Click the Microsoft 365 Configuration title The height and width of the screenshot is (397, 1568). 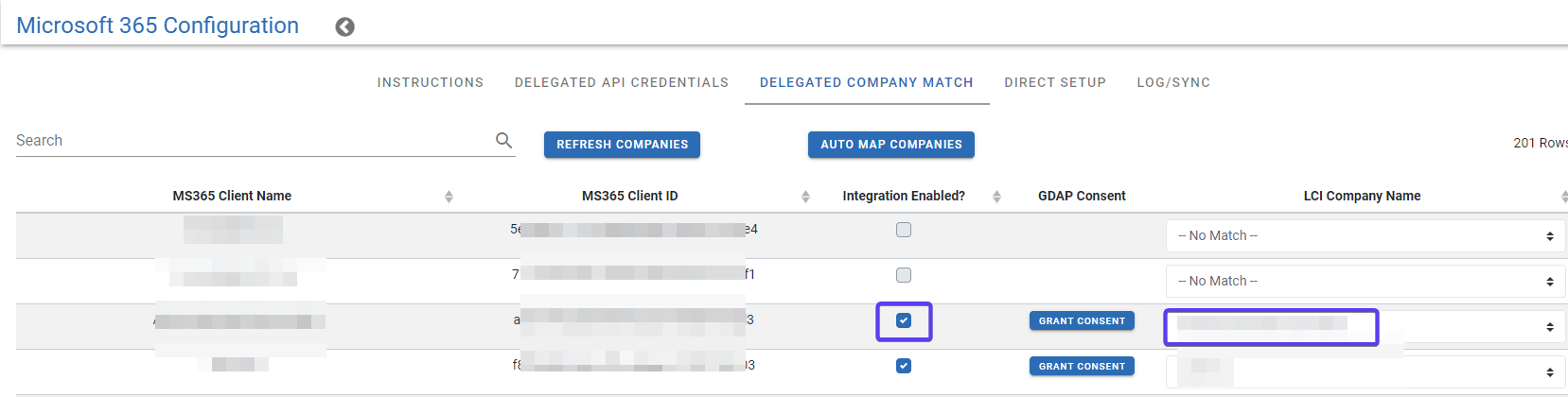tap(158, 26)
